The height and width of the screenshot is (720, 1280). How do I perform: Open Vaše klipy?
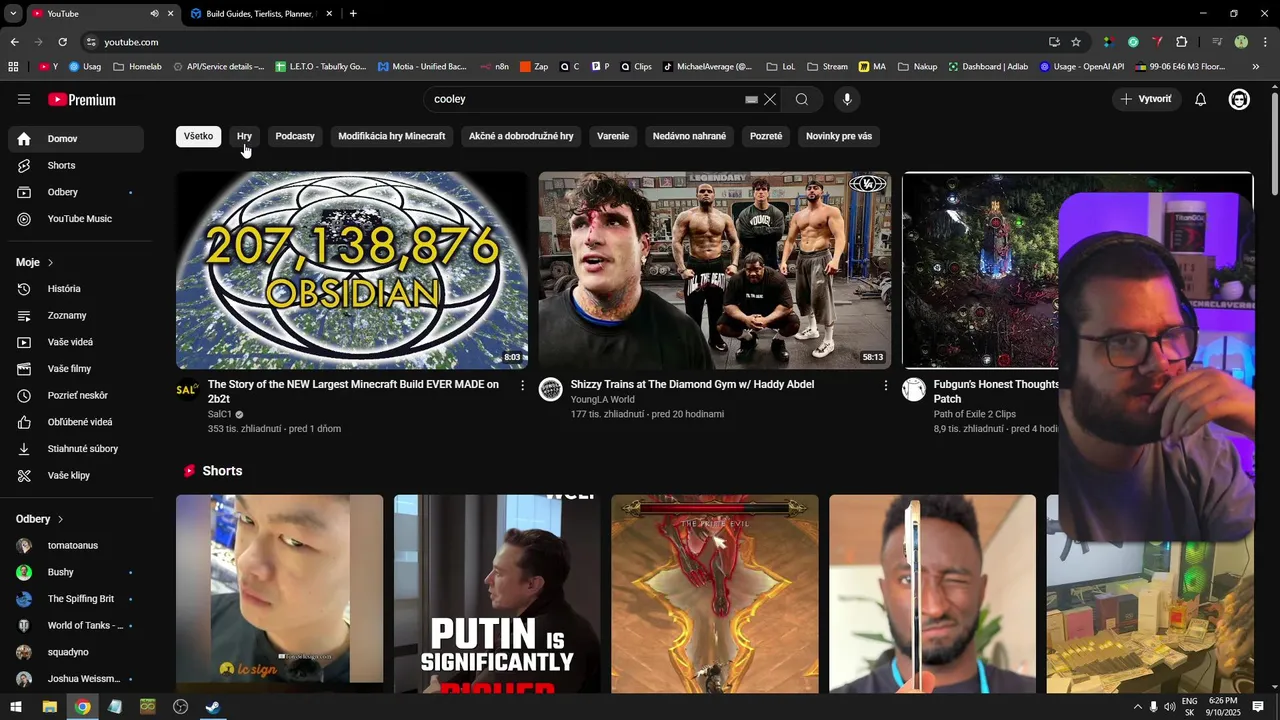[x=76, y=475]
